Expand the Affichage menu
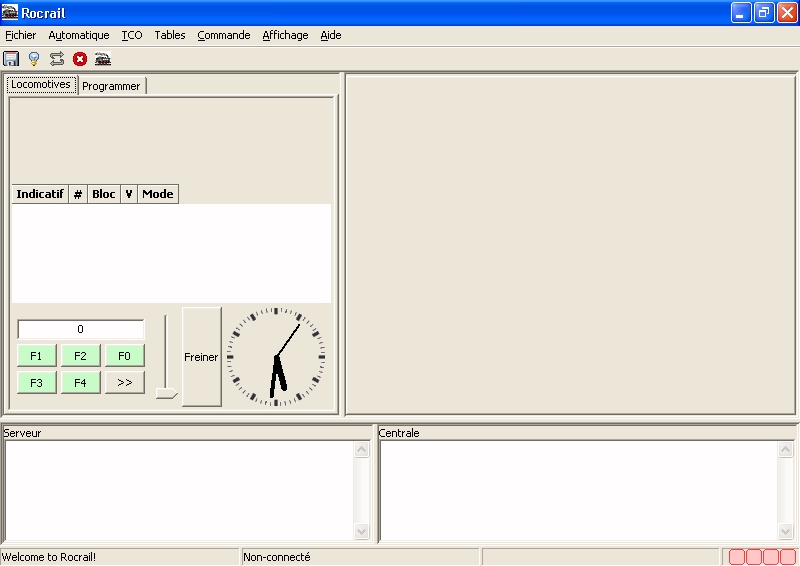 pyautogui.click(x=285, y=35)
